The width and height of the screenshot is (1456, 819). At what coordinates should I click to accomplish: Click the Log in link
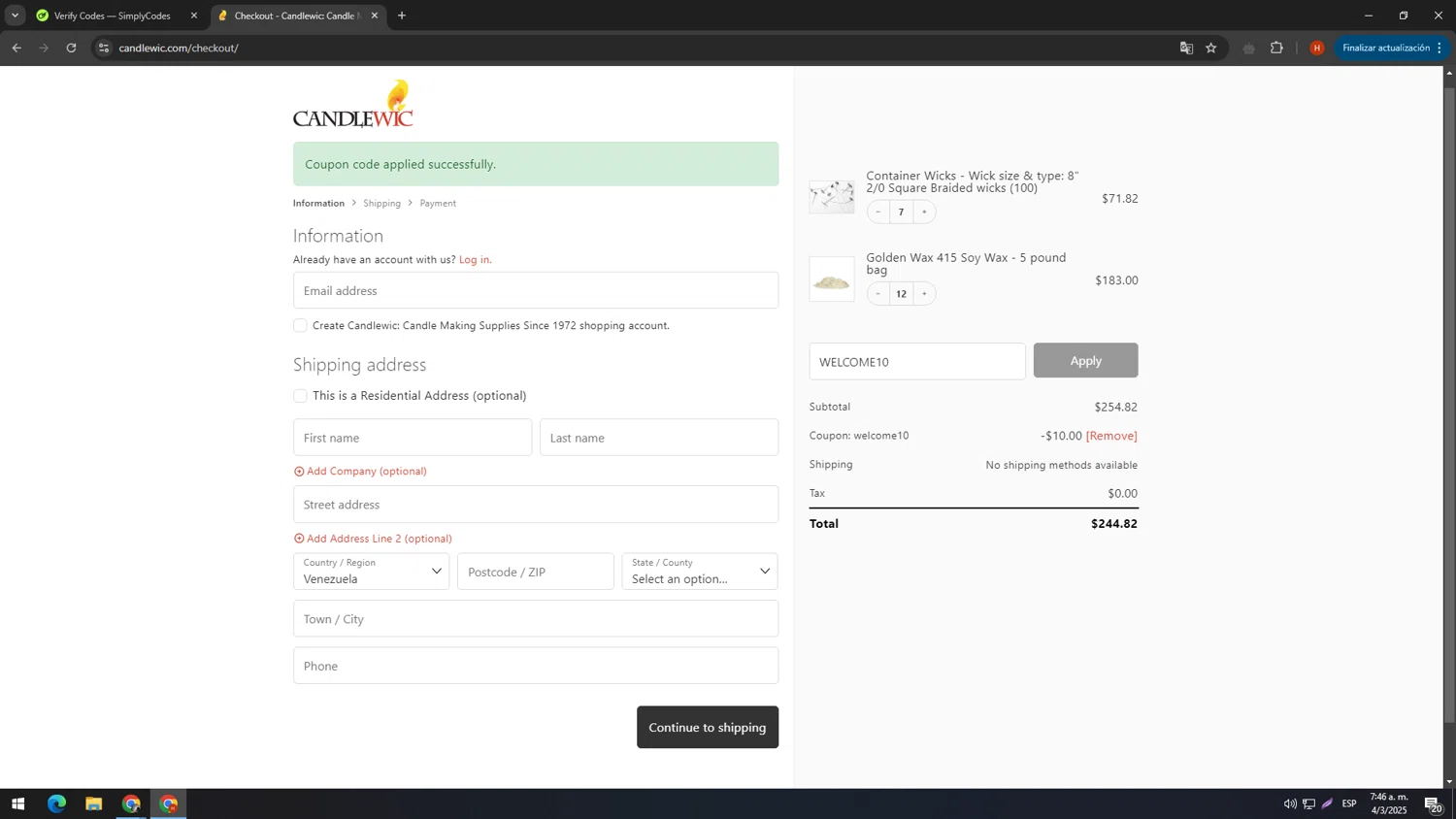tap(475, 259)
